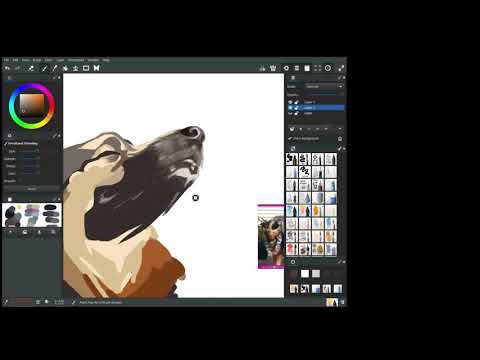Viewport: 480px width, 360px height.
Task: Toggle the Smooth checkbox in tool options
Action: (x=19, y=181)
